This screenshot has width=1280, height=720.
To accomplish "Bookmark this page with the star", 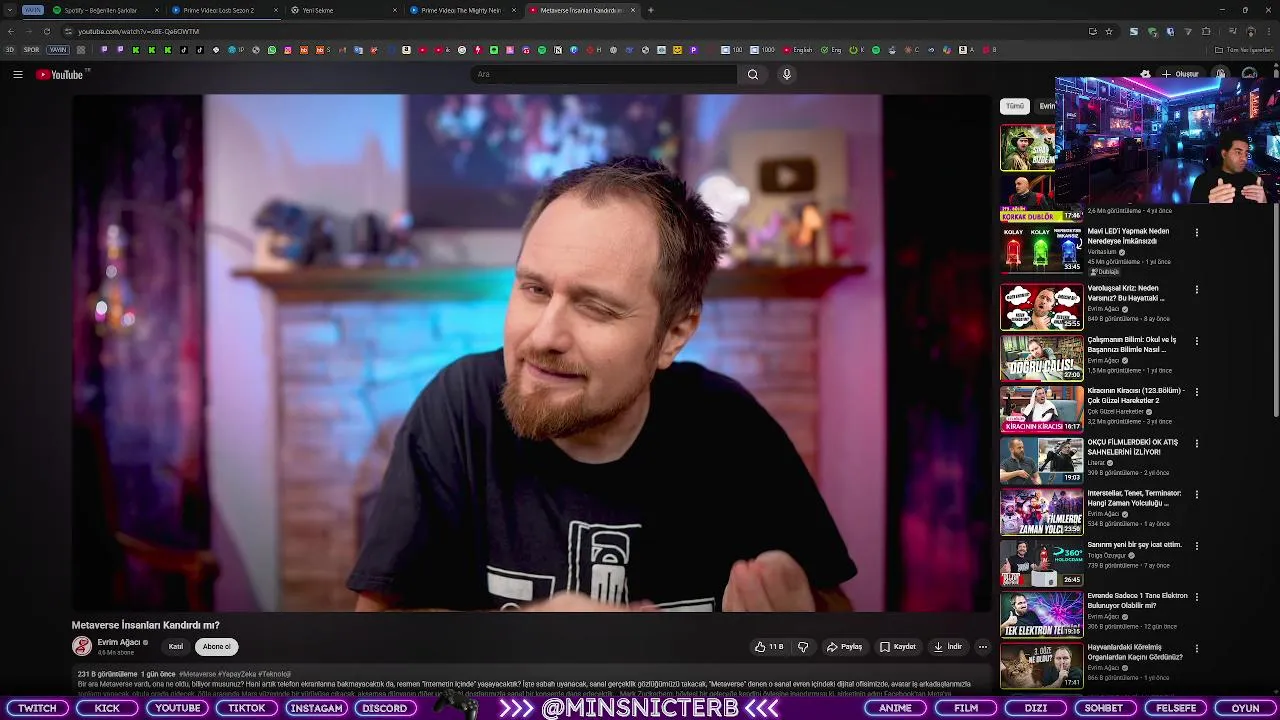I will click(1108, 31).
